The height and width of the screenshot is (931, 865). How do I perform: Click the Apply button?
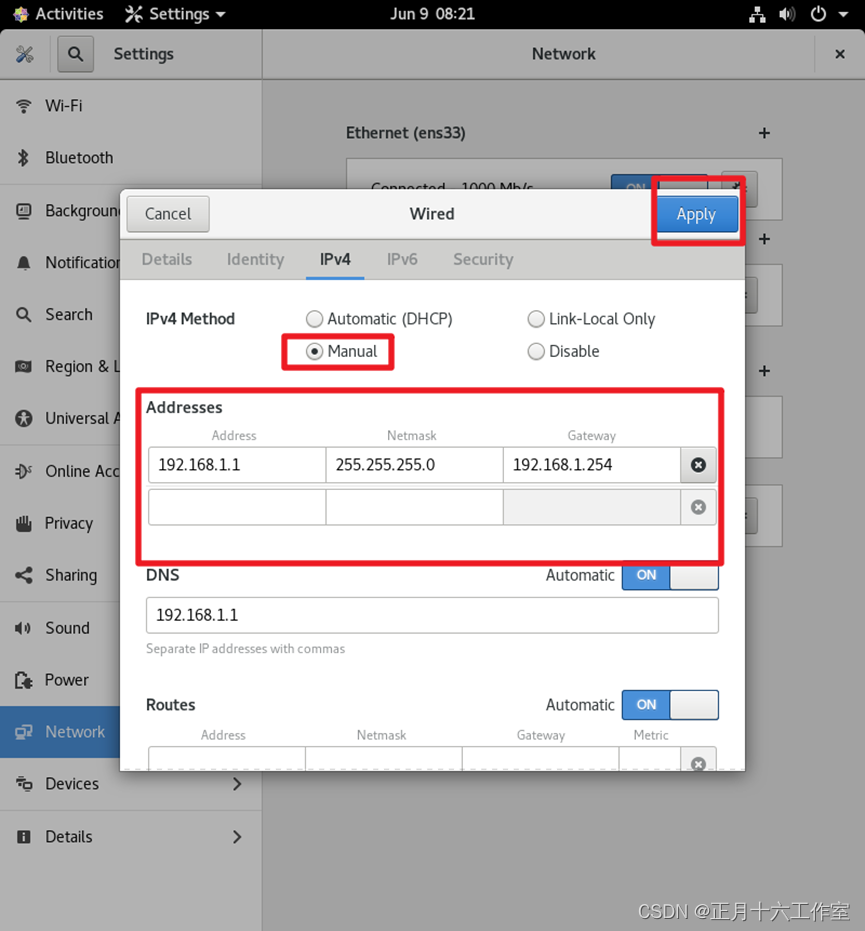(696, 214)
